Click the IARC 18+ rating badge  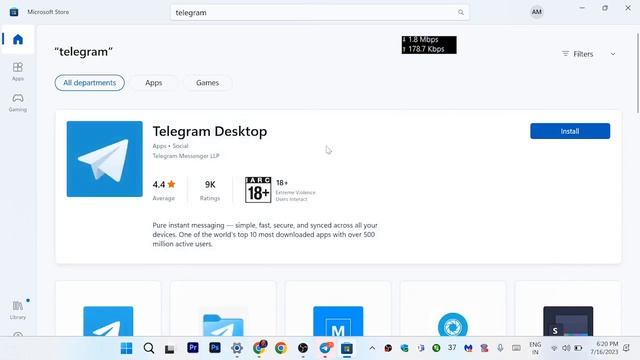258,190
